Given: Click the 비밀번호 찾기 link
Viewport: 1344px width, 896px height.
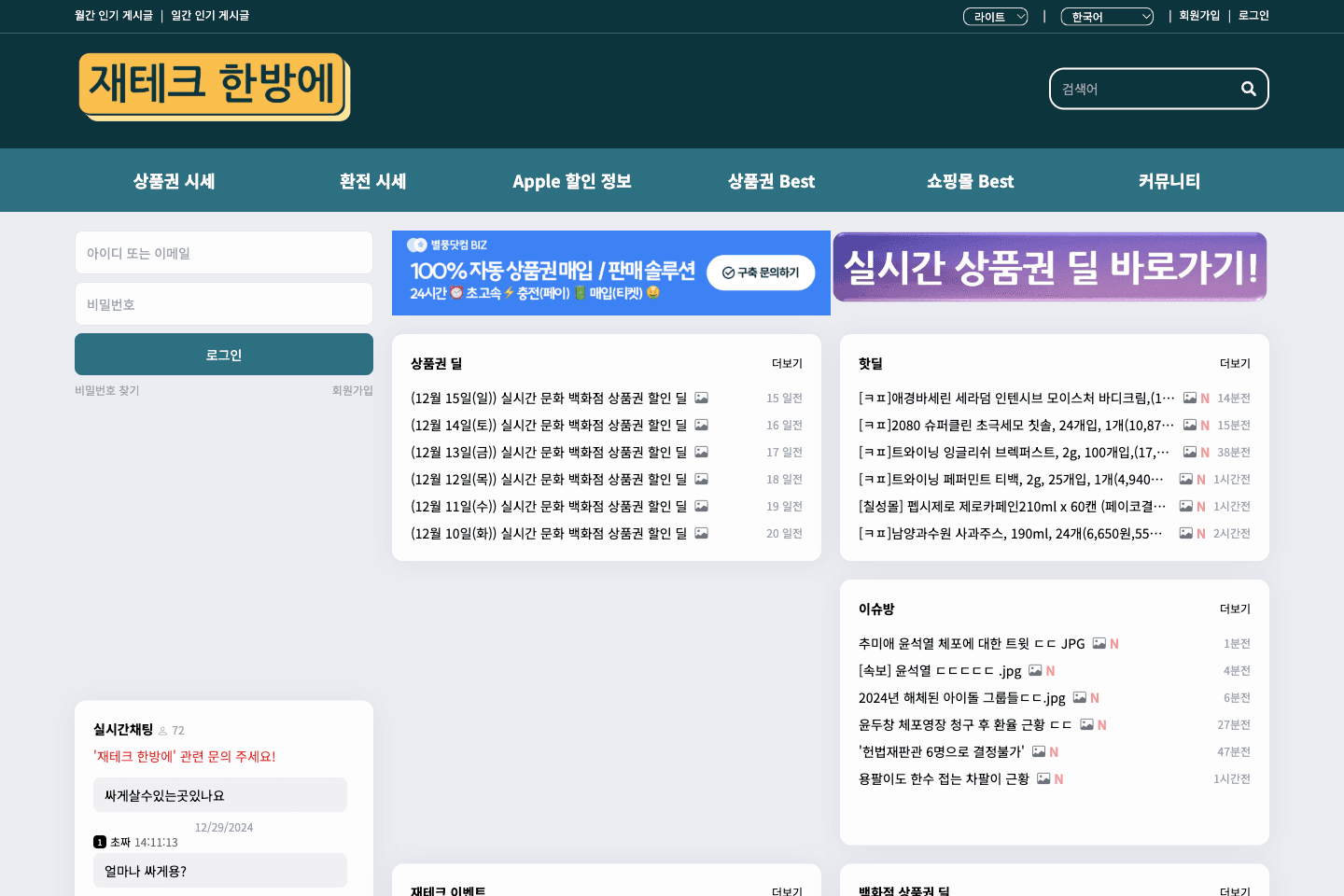Looking at the screenshot, I should pos(106,390).
